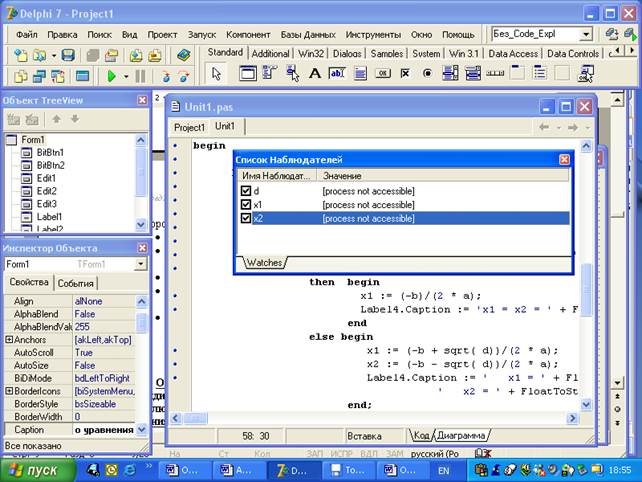Expand the BorderIcons property node
This screenshot has width=642, height=482.
(x=9, y=392)
